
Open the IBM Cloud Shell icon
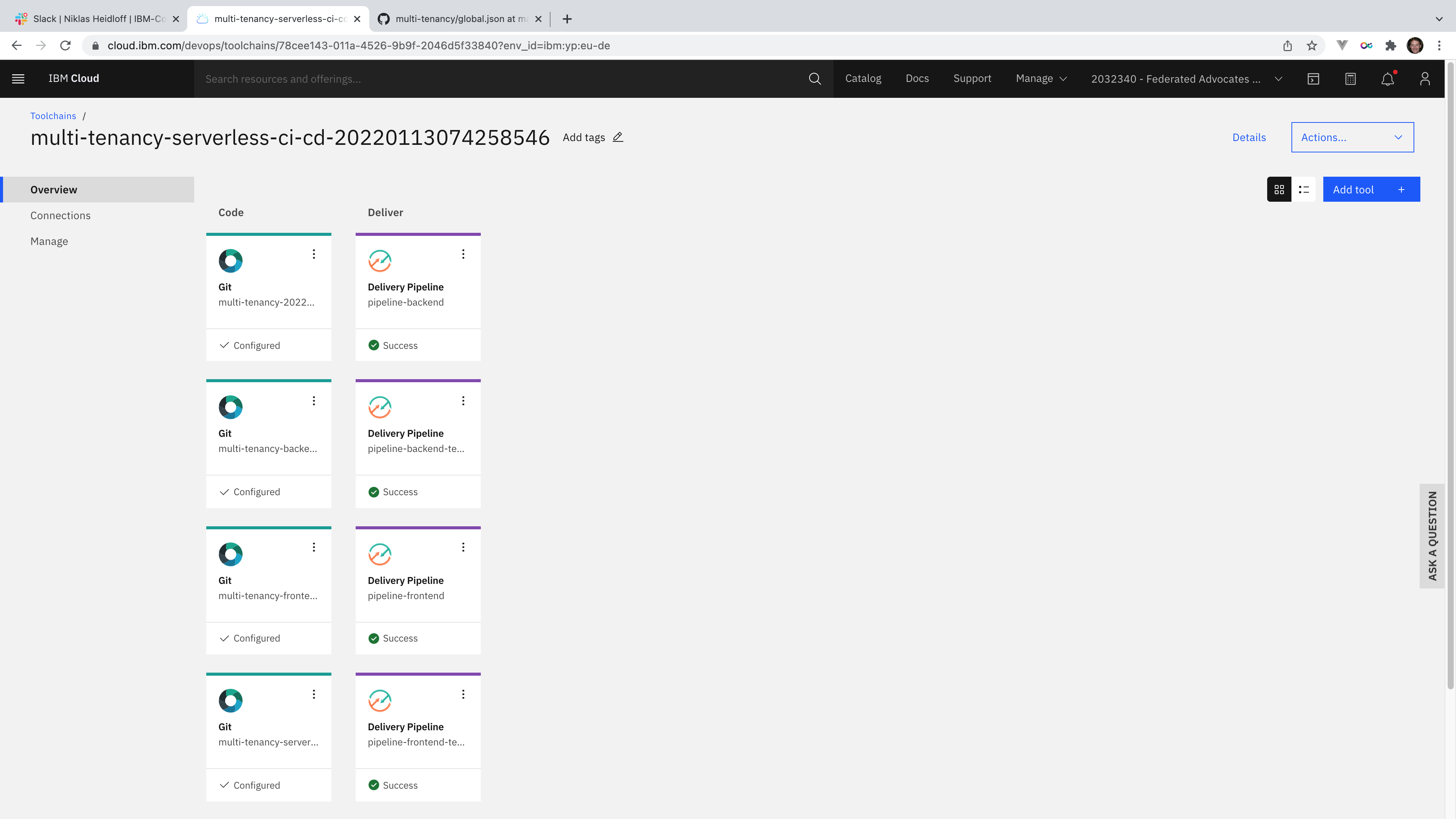coord(1313,78)
